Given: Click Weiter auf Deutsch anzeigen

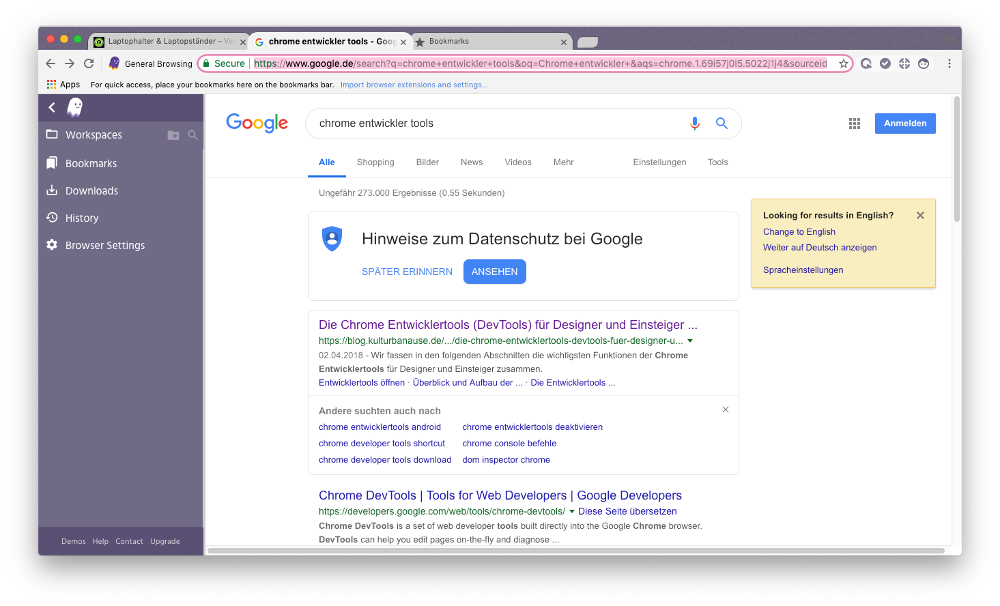Looking at the screenshot, I should click(820, 248).
